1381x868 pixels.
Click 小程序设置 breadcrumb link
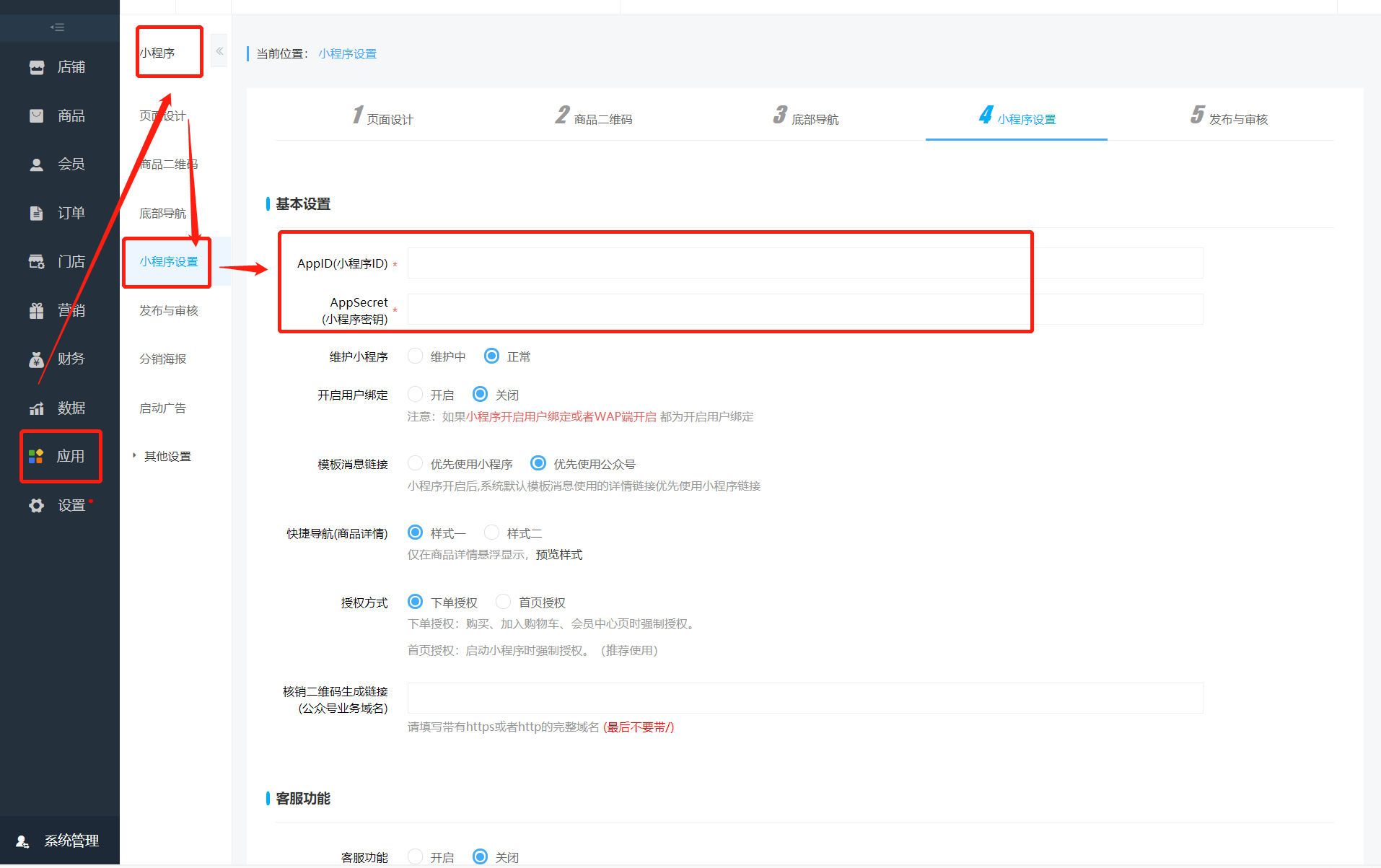tap(348, 54)
